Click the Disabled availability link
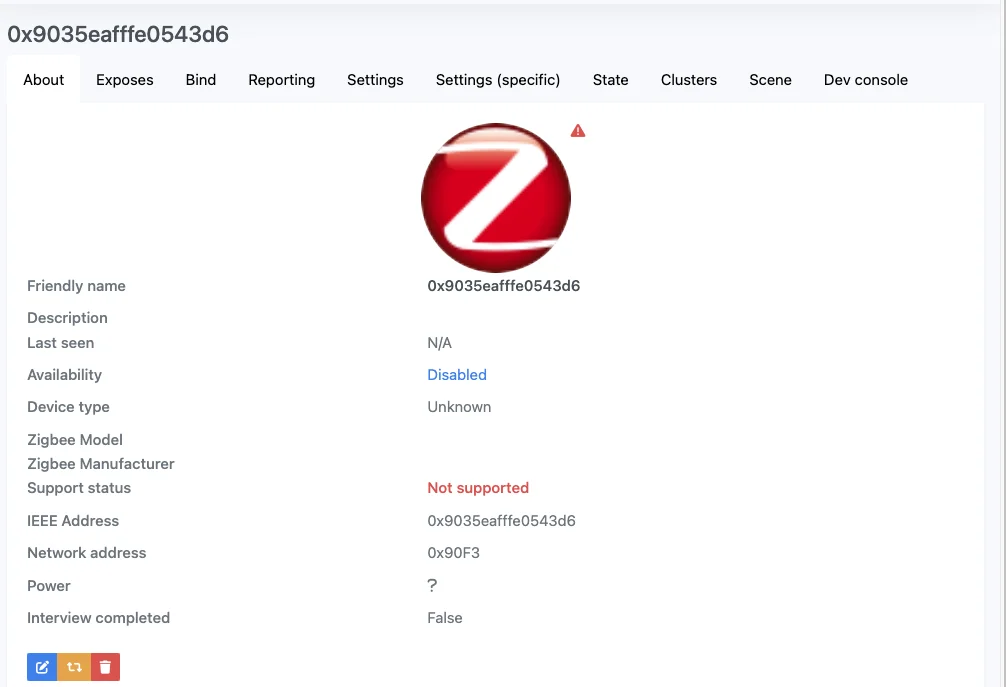Viewport: 1006px width, 687px height. coord(457,375)
